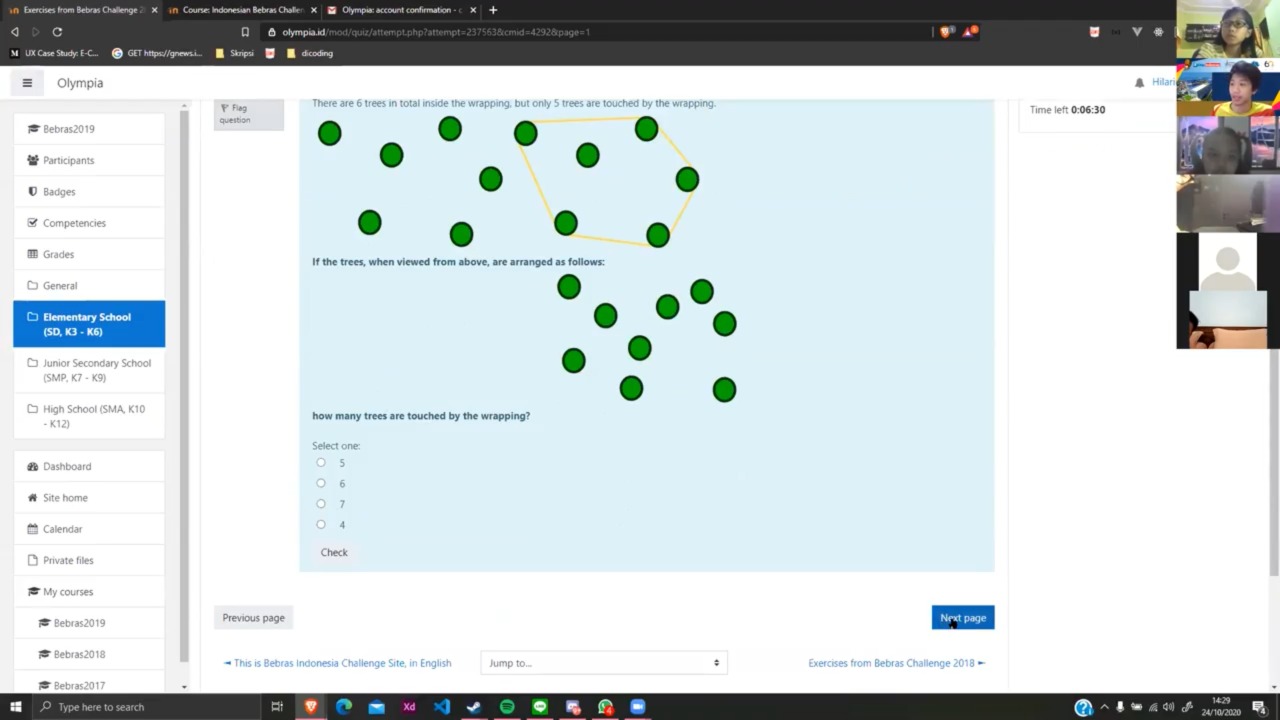Viewport: 1280px width, 720px height.
Task: Open Exercises from Bebras Challenge 2018 link
Action: click(896, 663)
